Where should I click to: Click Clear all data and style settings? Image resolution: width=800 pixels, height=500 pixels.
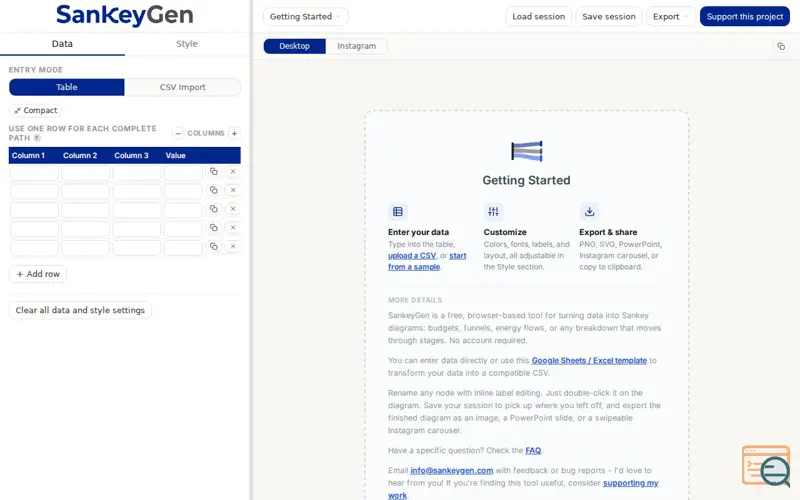[80, 310]
